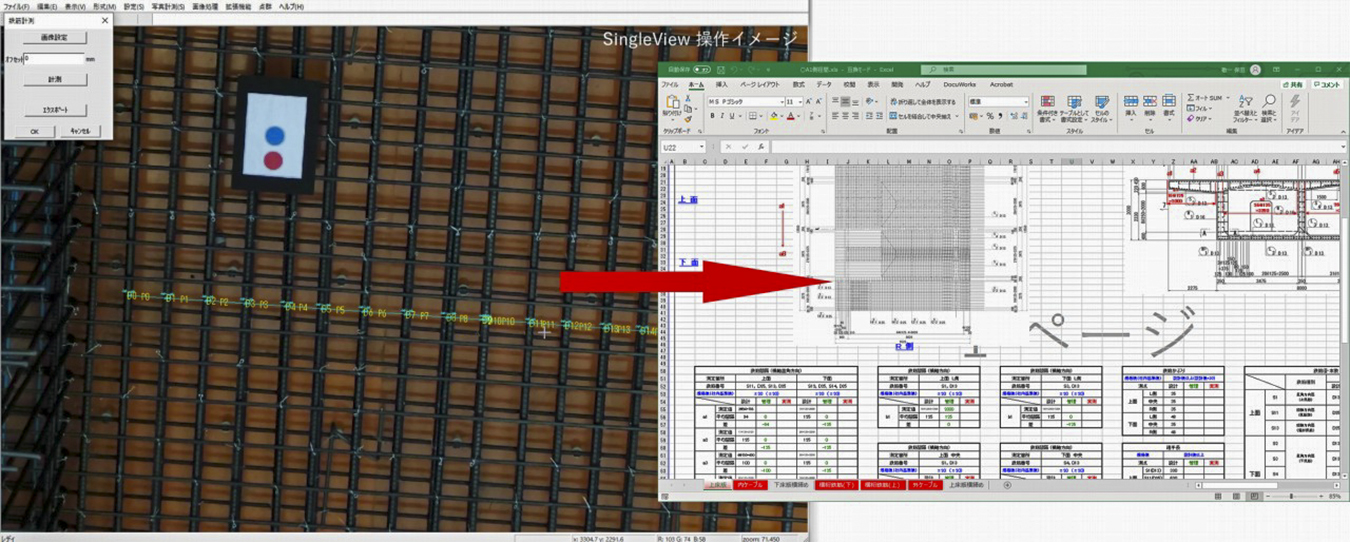Click the Excel search box
1350x542 pixels.
(1003, 70)
